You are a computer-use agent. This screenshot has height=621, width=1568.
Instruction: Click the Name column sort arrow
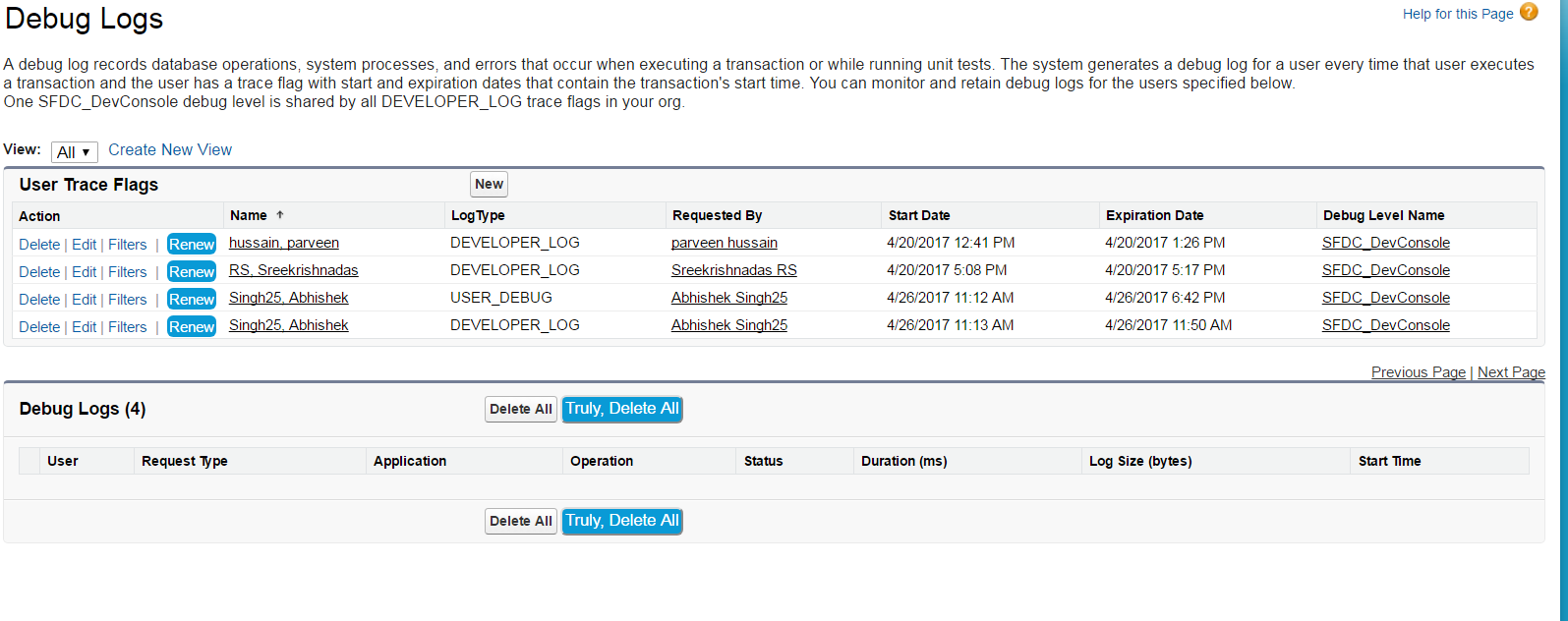[280, 215]
